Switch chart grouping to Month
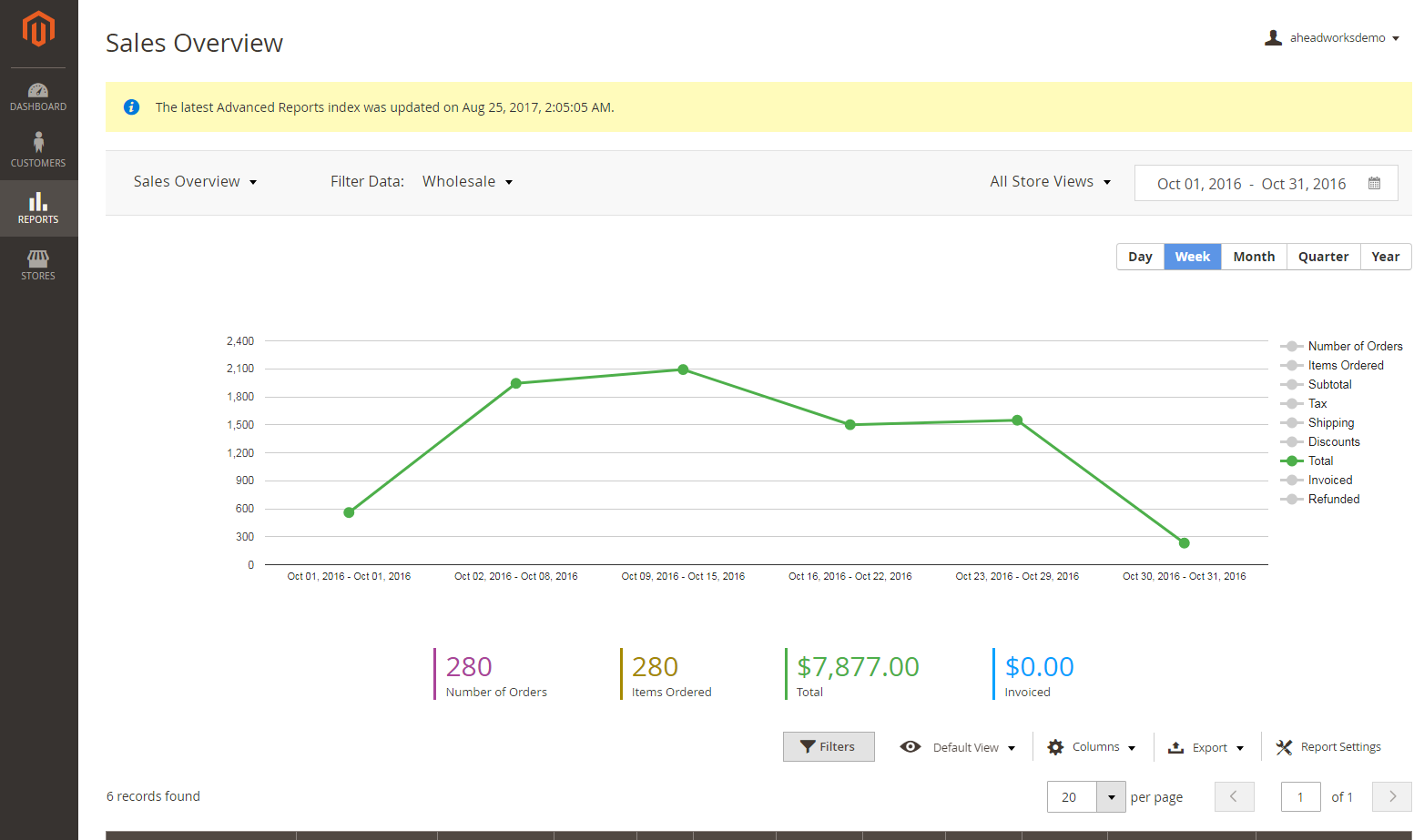The image size is (1414, 840). click(1254, 257)
